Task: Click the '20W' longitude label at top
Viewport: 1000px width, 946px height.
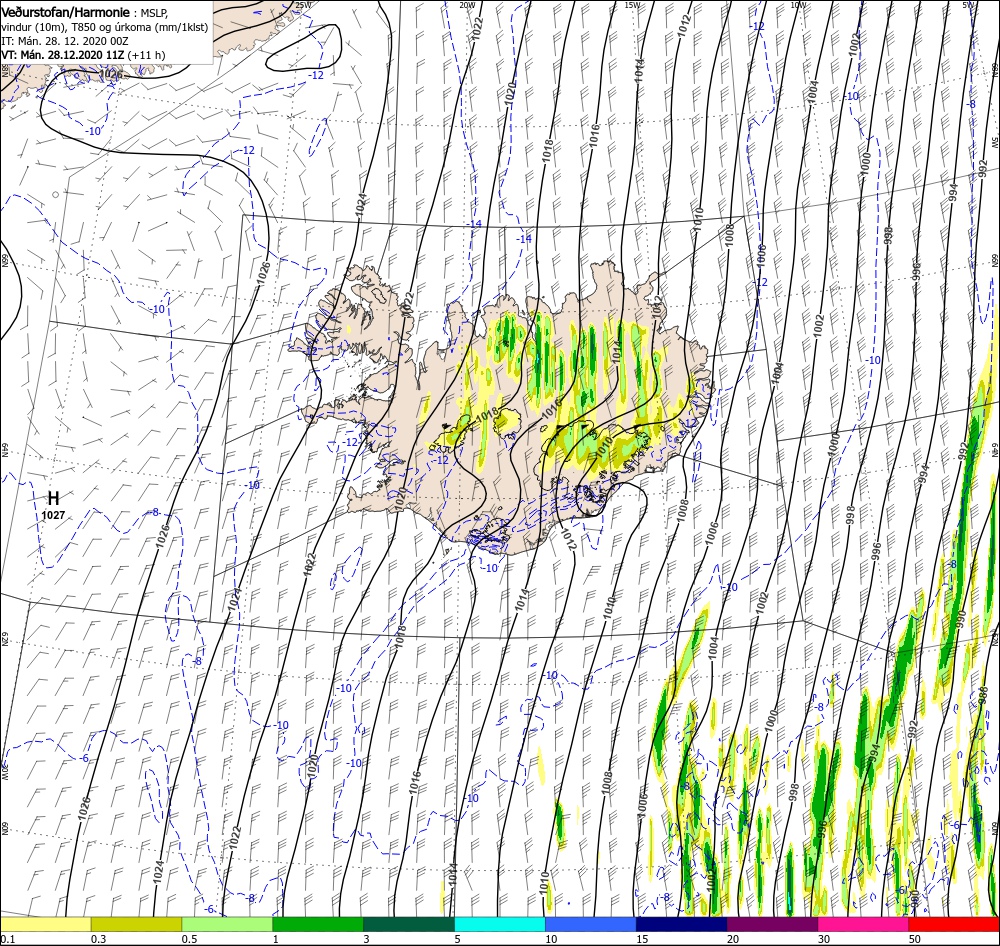Action: point(467,4)
